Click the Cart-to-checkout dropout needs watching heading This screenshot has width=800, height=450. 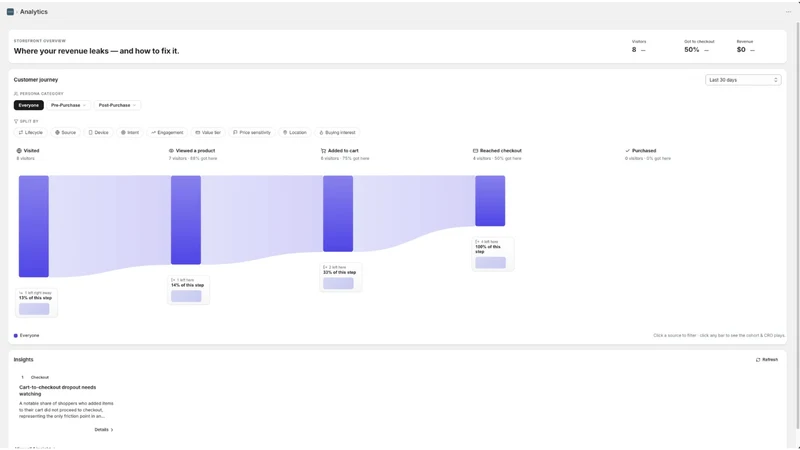[58, 390]
